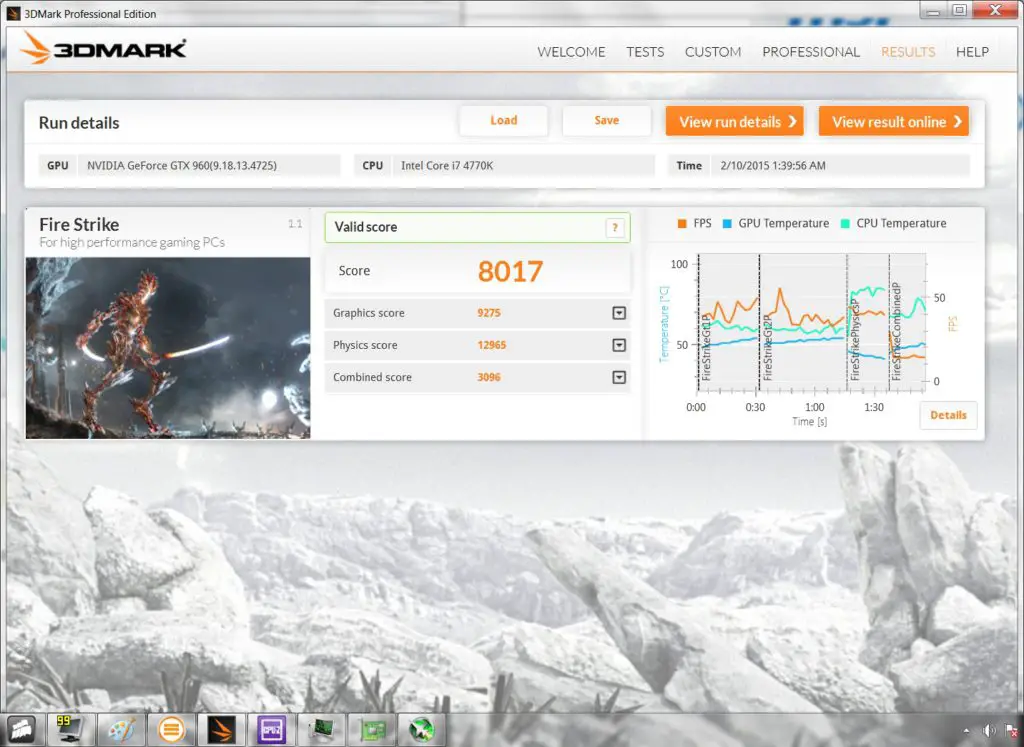Image resolution: width=1024 pixels, height=747 pixels.
Task: Click the 3DMark logo in the header
Action: click(103, 48)
